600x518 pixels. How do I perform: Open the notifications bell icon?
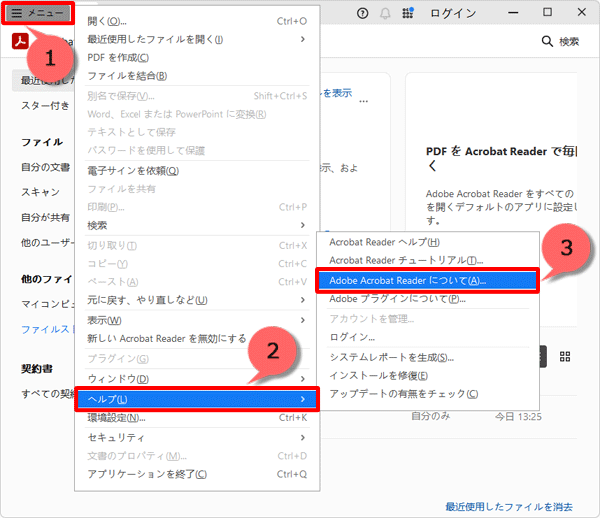(x=385, y=13)
